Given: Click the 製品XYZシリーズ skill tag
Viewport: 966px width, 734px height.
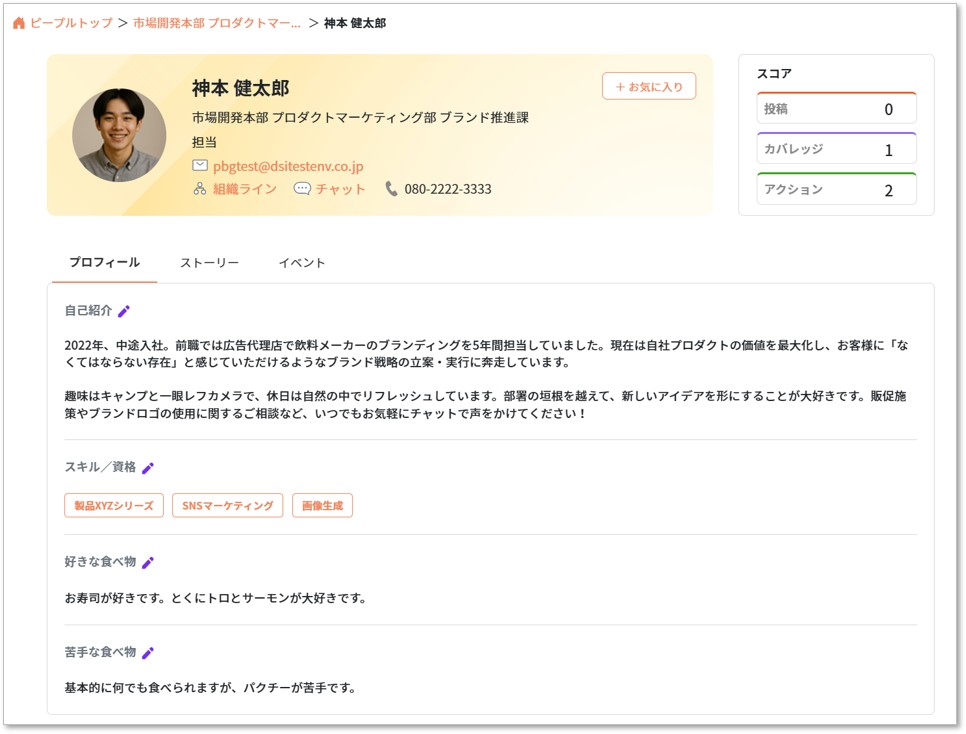Looking at the screenshot, I should (x=114, y=505).
